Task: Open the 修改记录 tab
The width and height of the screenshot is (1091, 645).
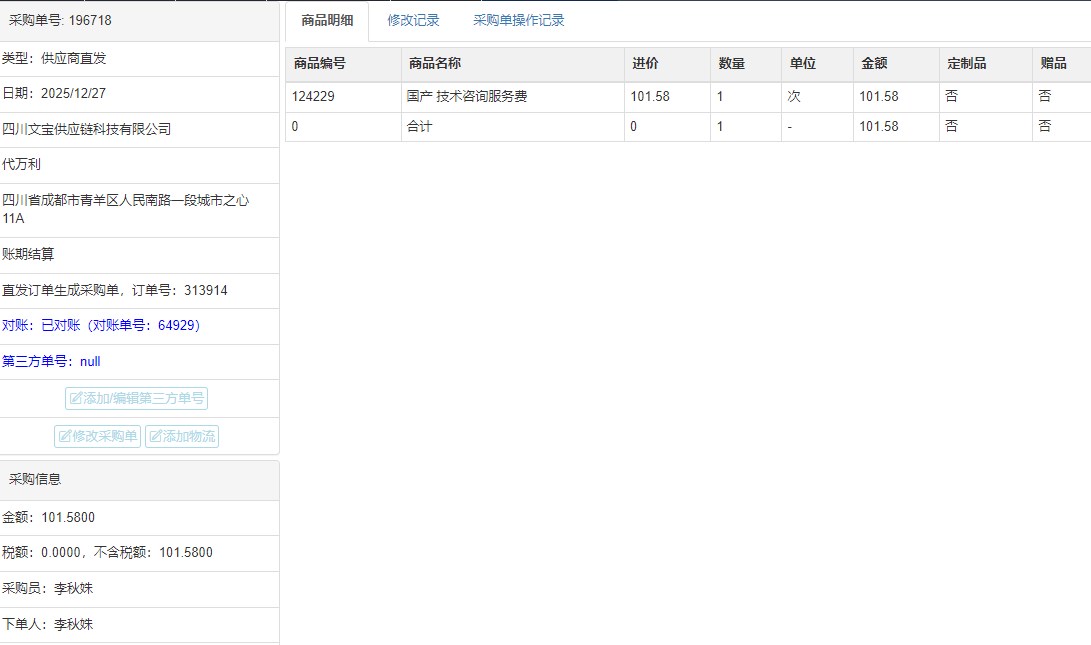Action: tap(413, 20)
